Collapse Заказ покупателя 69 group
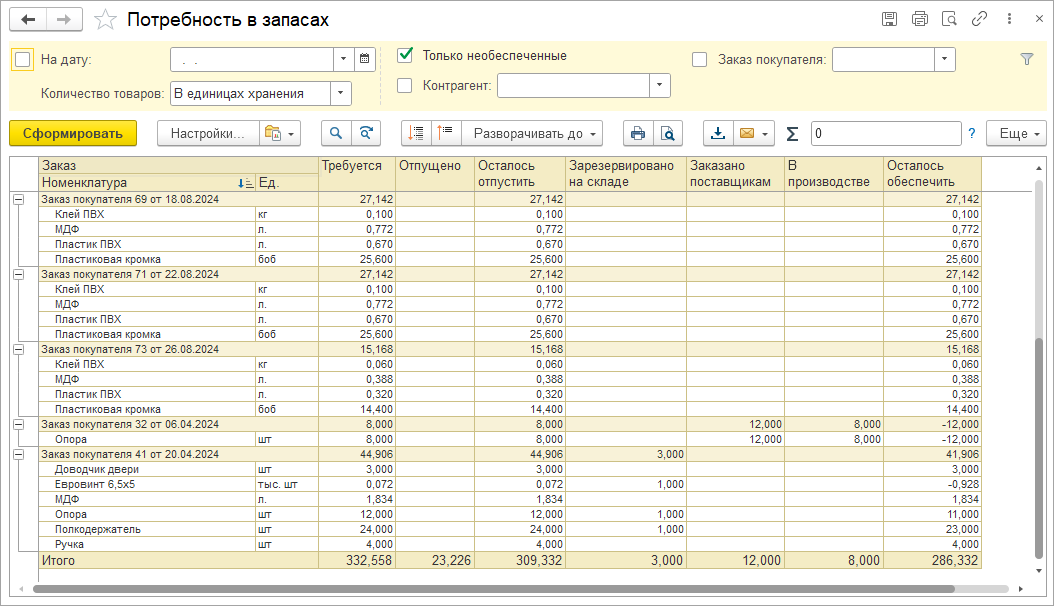Image resolution: width=1054 pixels, height=606 pixels. 18,199
